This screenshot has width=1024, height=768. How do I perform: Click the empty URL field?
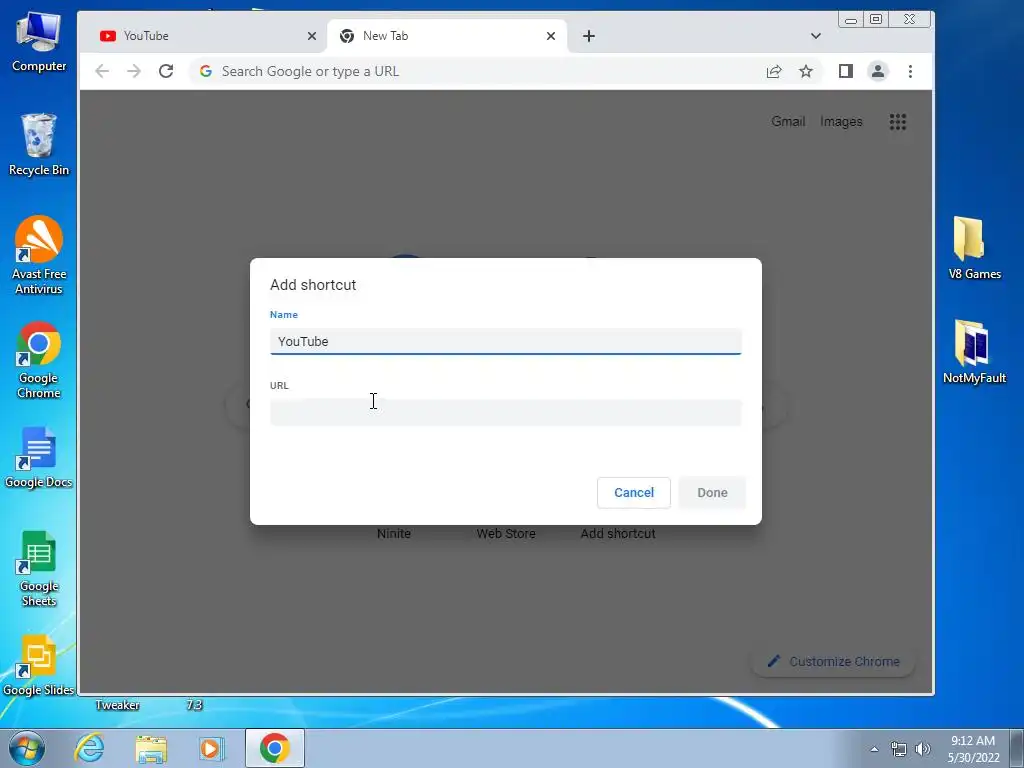point(505,413)
